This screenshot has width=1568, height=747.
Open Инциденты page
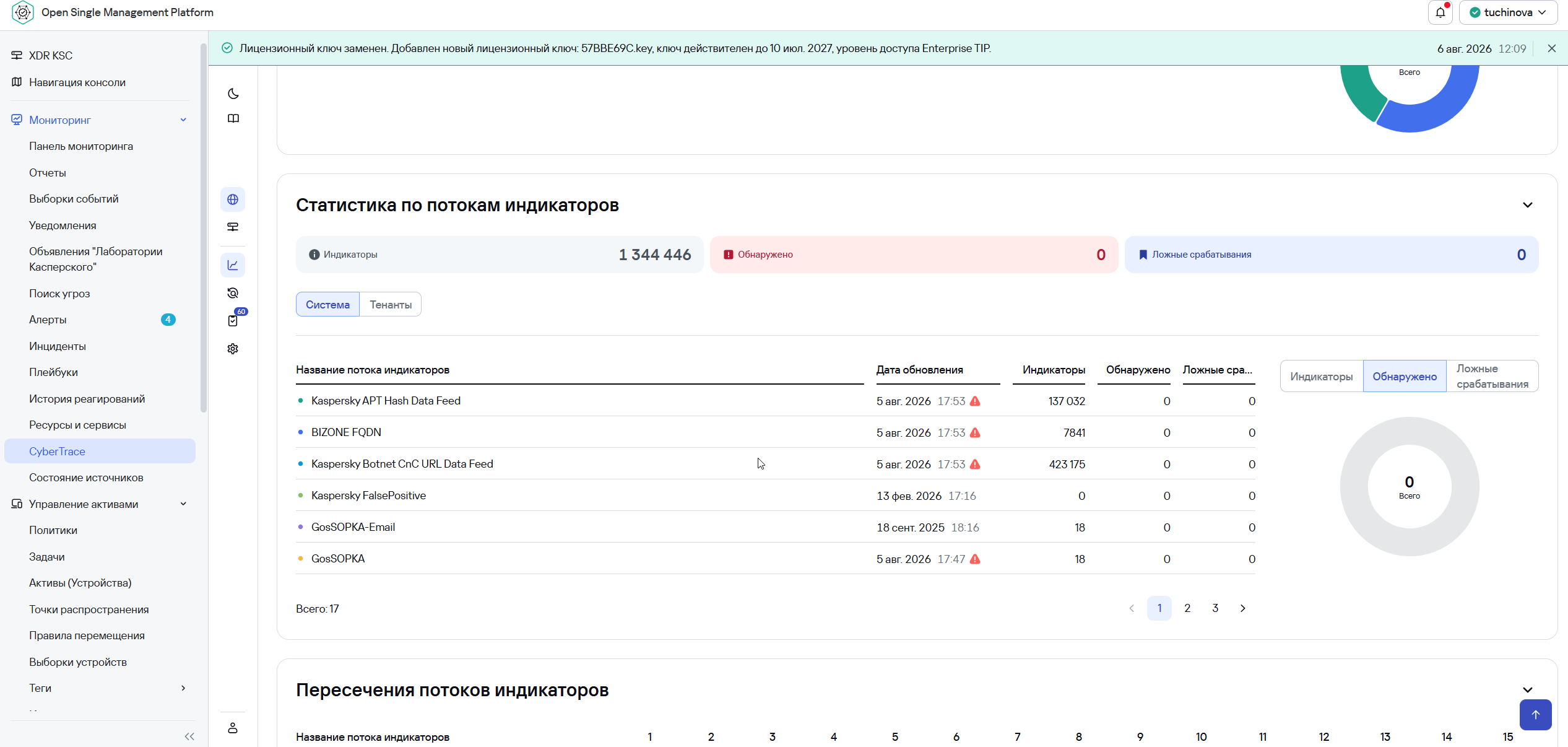58,346
